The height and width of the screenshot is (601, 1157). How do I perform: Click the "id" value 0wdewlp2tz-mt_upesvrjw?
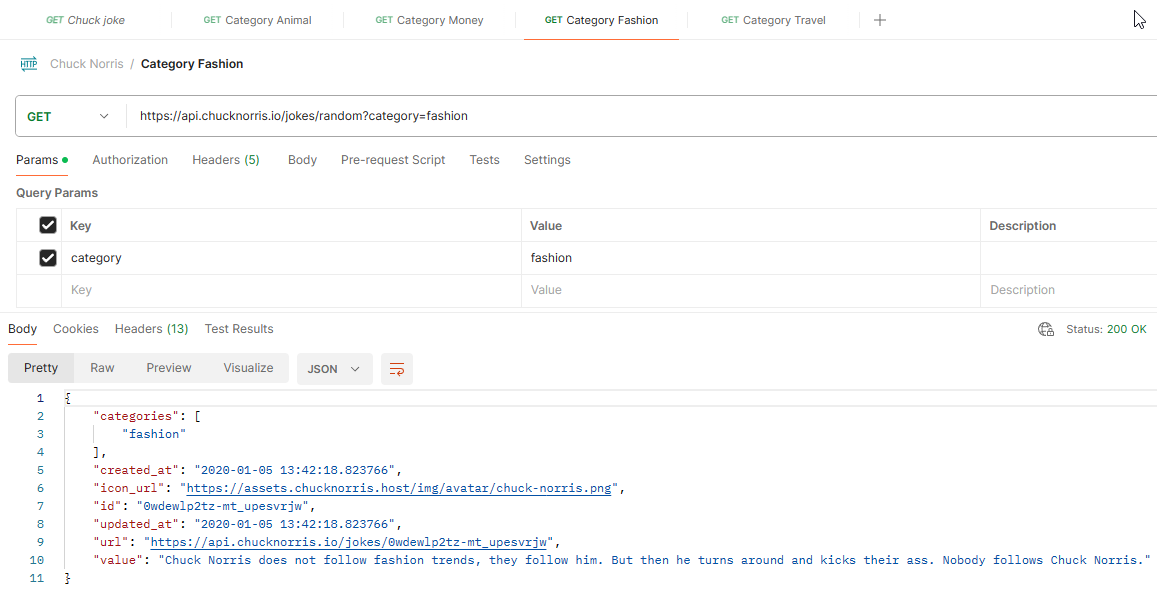[x=222, y=506]
